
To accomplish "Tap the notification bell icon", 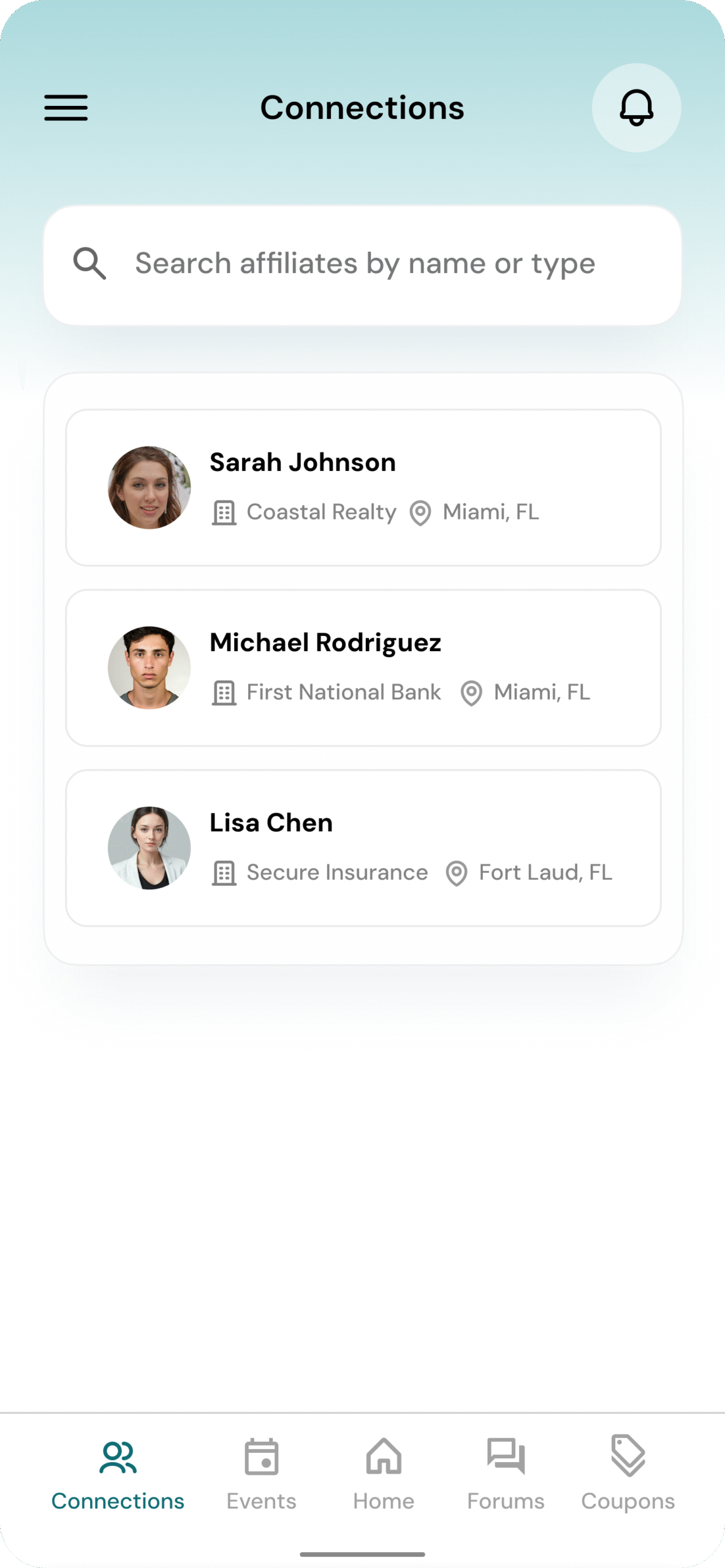I will pos(636,108).
